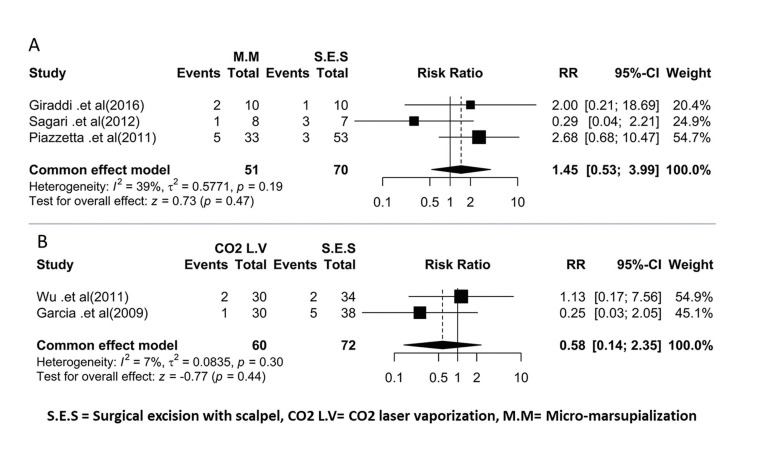
Task: Click the Giraddi square marker in the plot
Action: pos(470,104)
